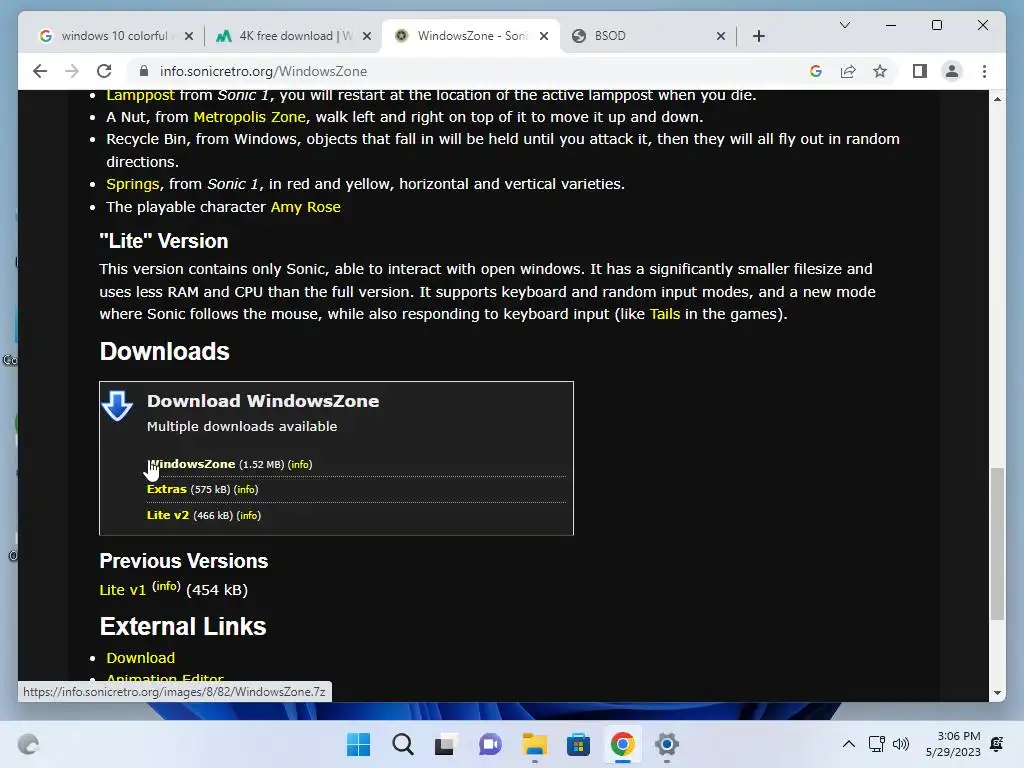The width and height of the screenshot is (1024, 768).
Task: Open the browser side panel icon
Action: (x=920, y=71)
